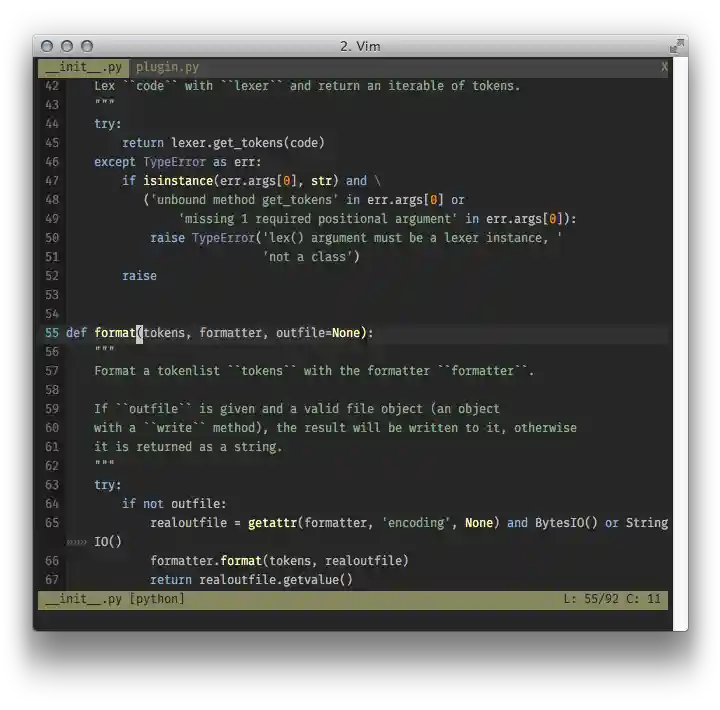Click the 'try:' on line 63
The width and height of the screenshot is (720, 710).
[108, 485]
